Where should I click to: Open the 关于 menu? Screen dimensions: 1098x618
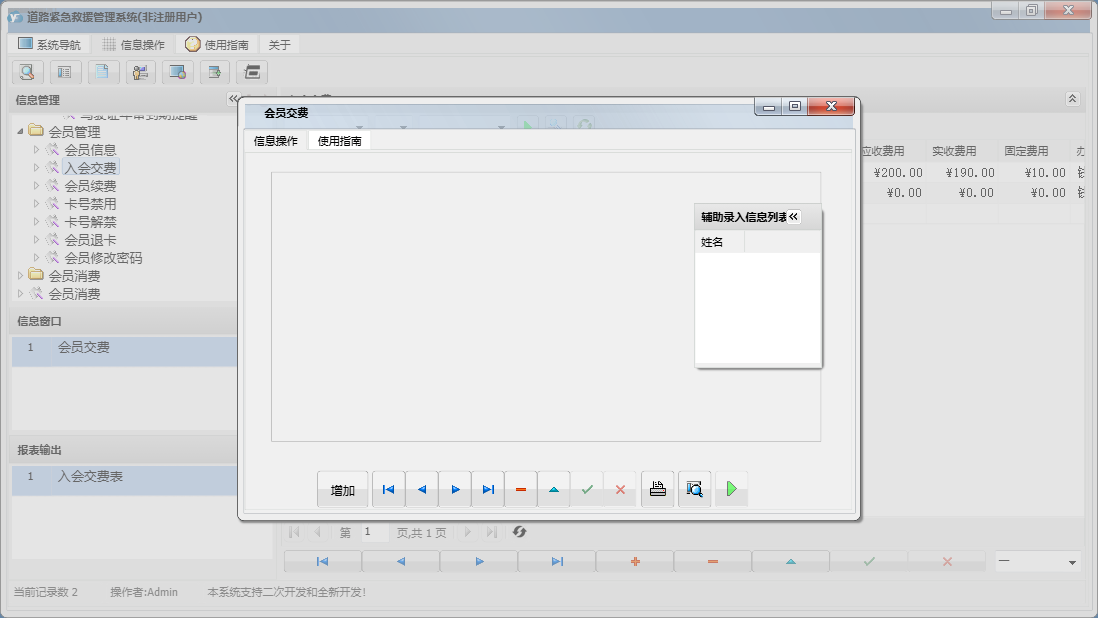point(279,45)
